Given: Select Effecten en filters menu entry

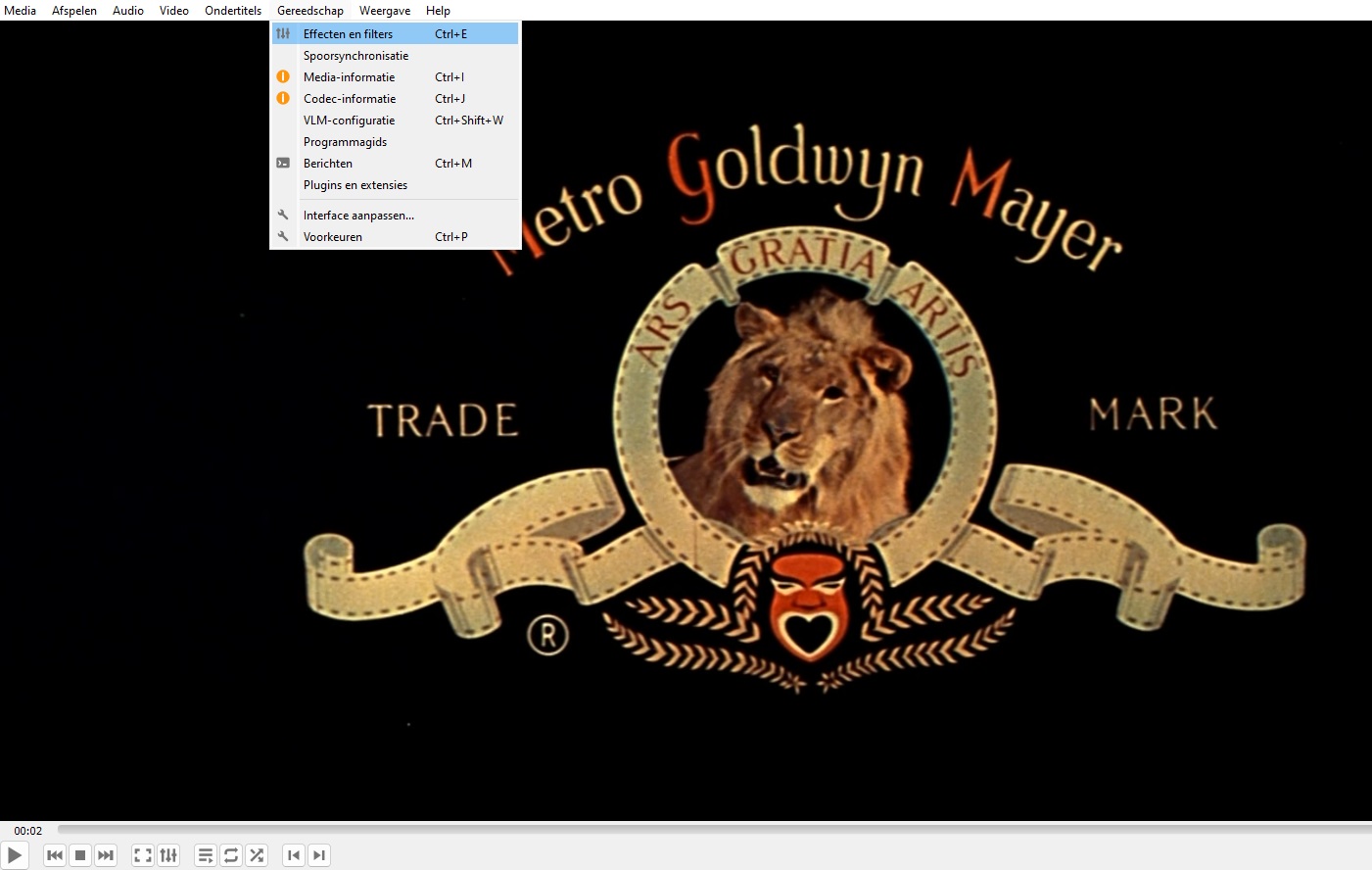Looking at the screenshot, I should [348, 34].
